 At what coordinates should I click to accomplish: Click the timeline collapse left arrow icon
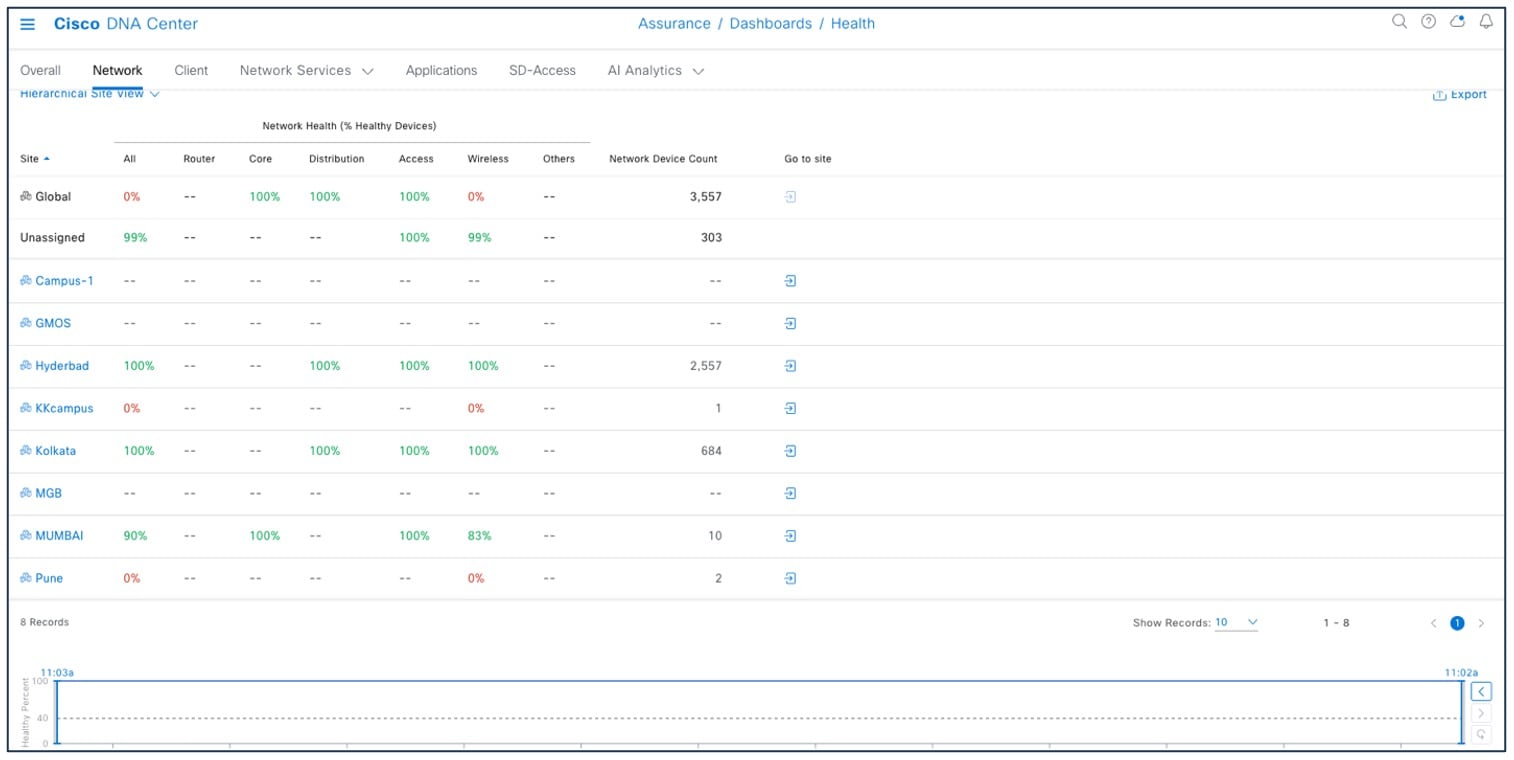tap(1482, 692)
